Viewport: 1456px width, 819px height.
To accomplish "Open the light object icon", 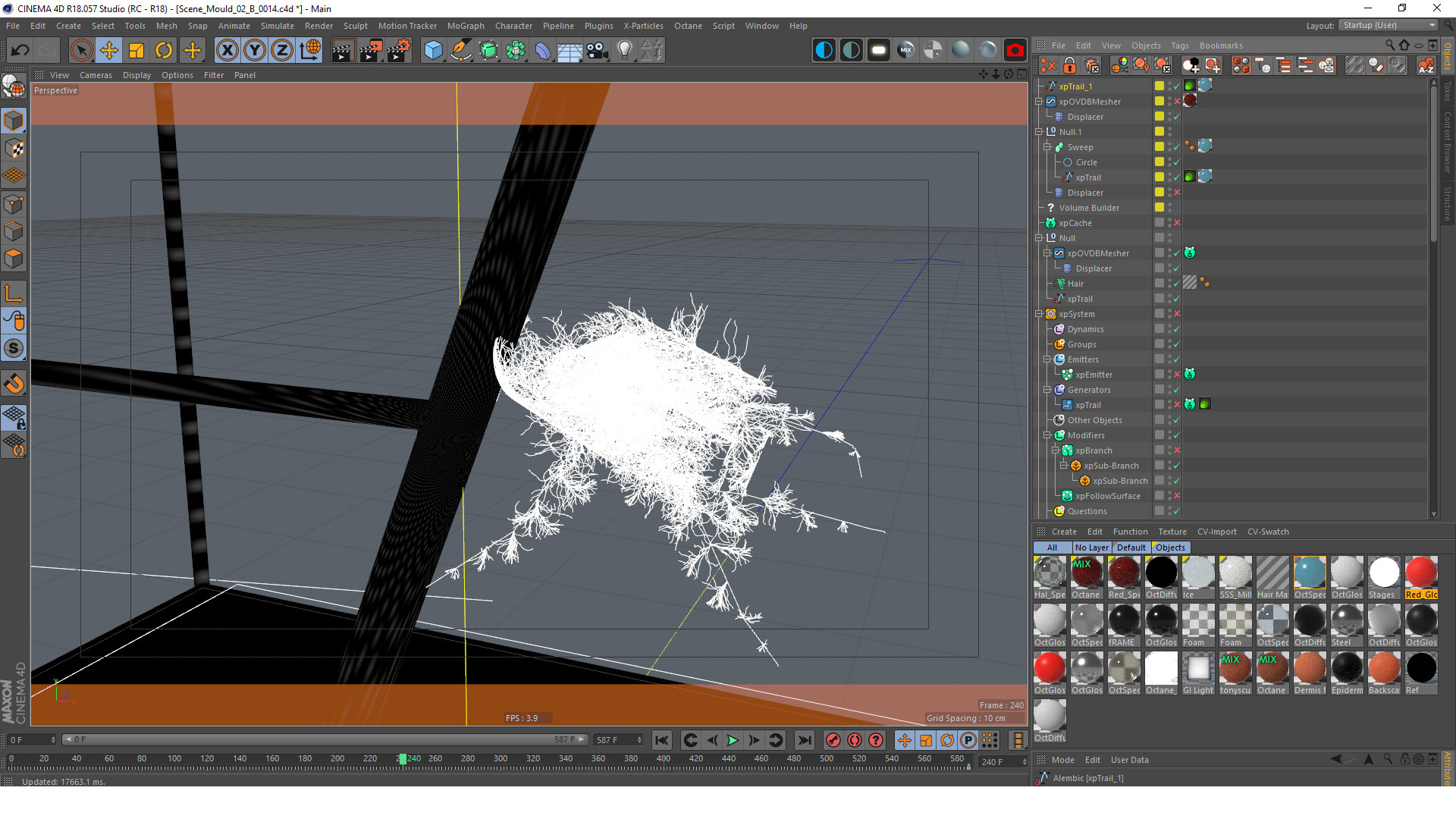I will [624, 51].
